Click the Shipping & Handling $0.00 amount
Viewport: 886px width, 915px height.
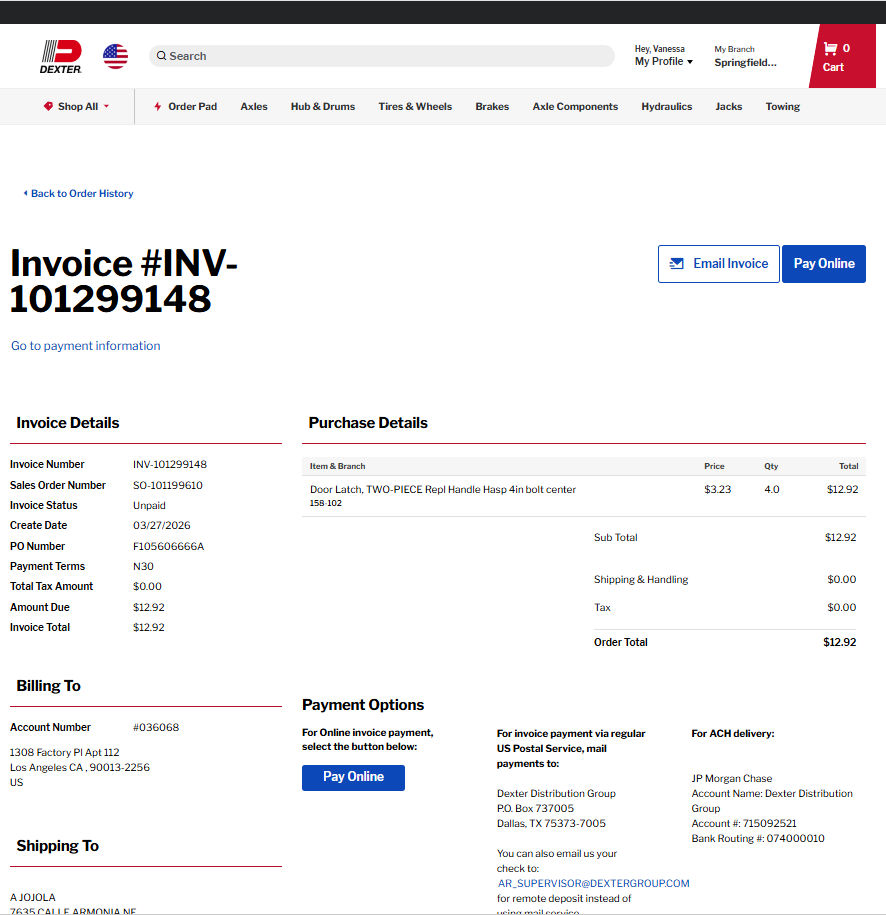(842, 579)
